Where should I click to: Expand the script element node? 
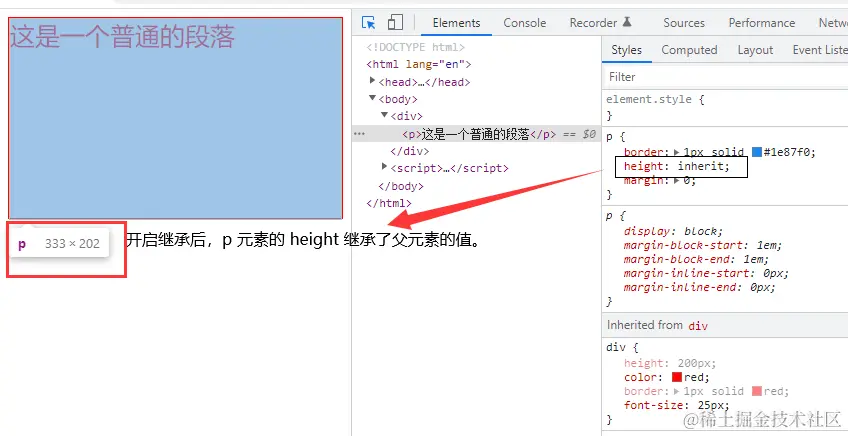[385, 167]
